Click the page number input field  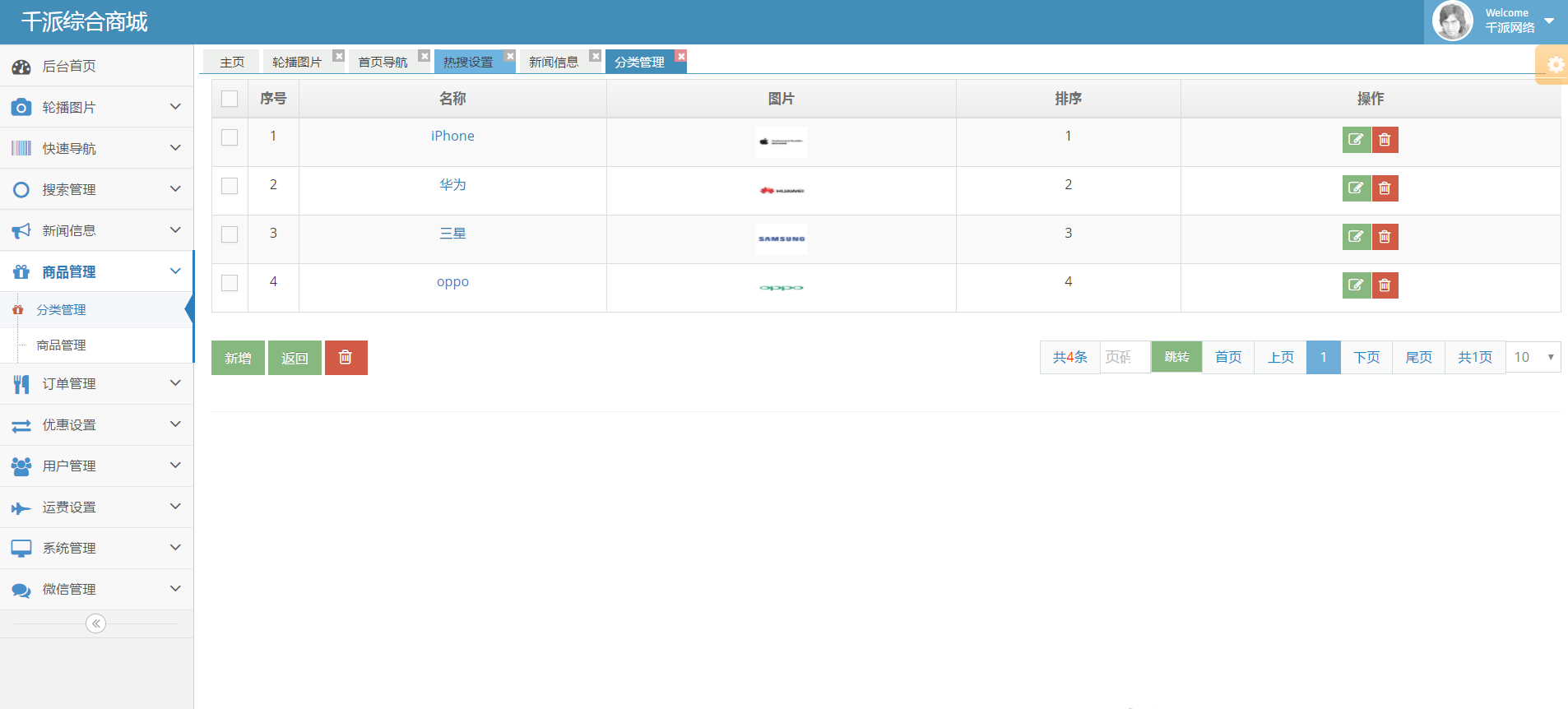(1125, 357)
